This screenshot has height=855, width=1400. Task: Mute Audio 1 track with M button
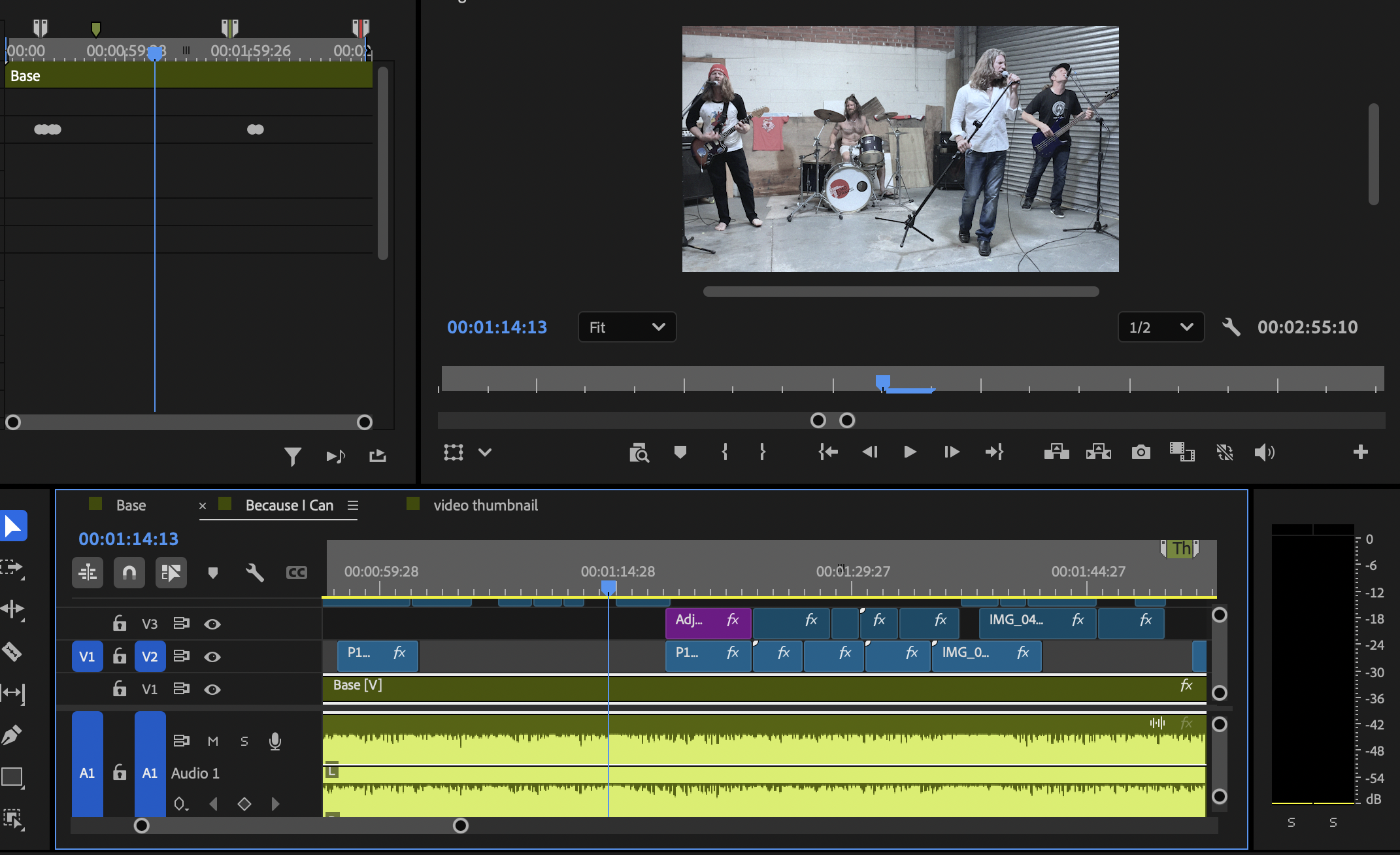coord(213,741)
